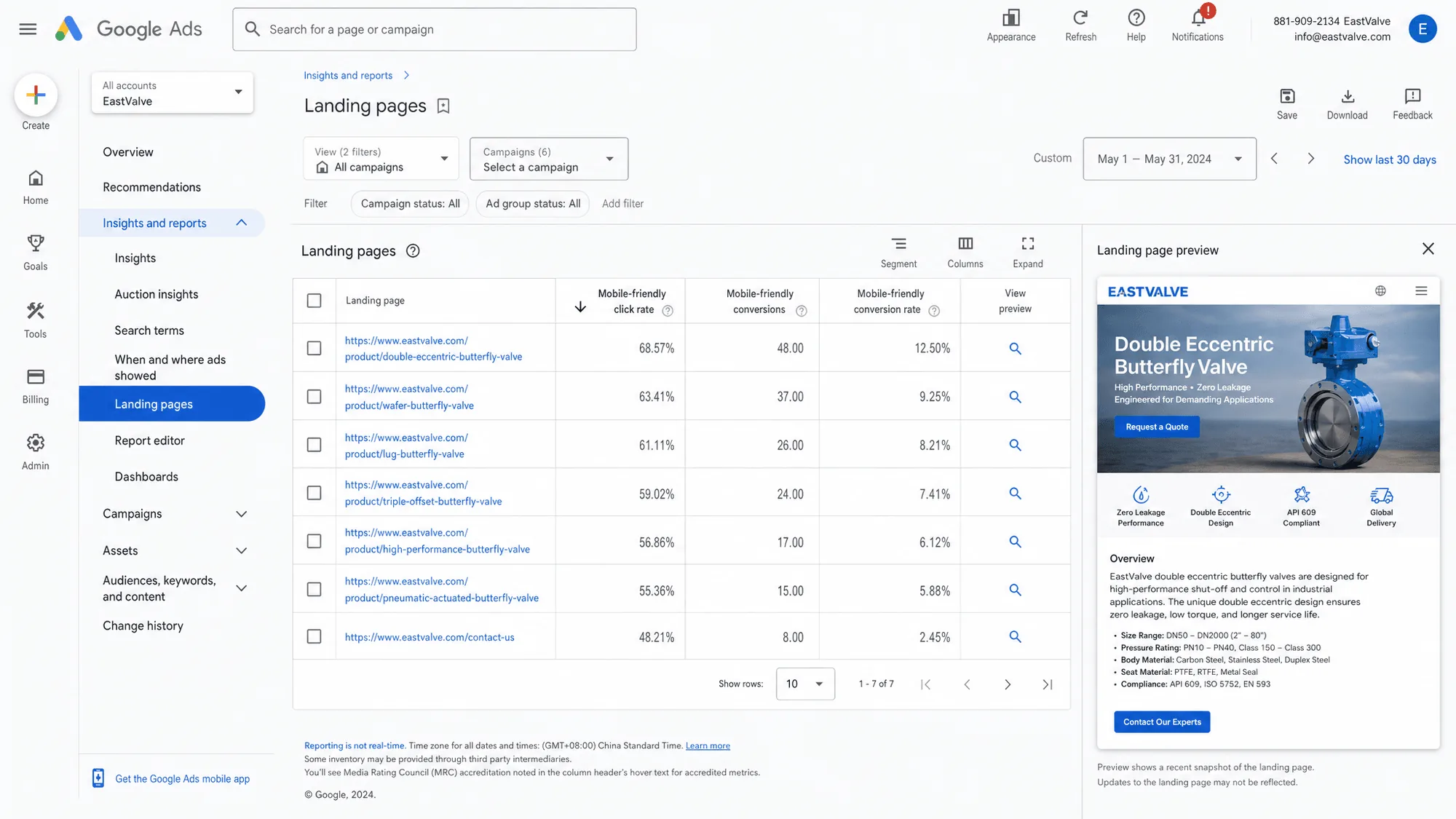Open Notifications bell
1456x819 pixels.
[1198, 26]
